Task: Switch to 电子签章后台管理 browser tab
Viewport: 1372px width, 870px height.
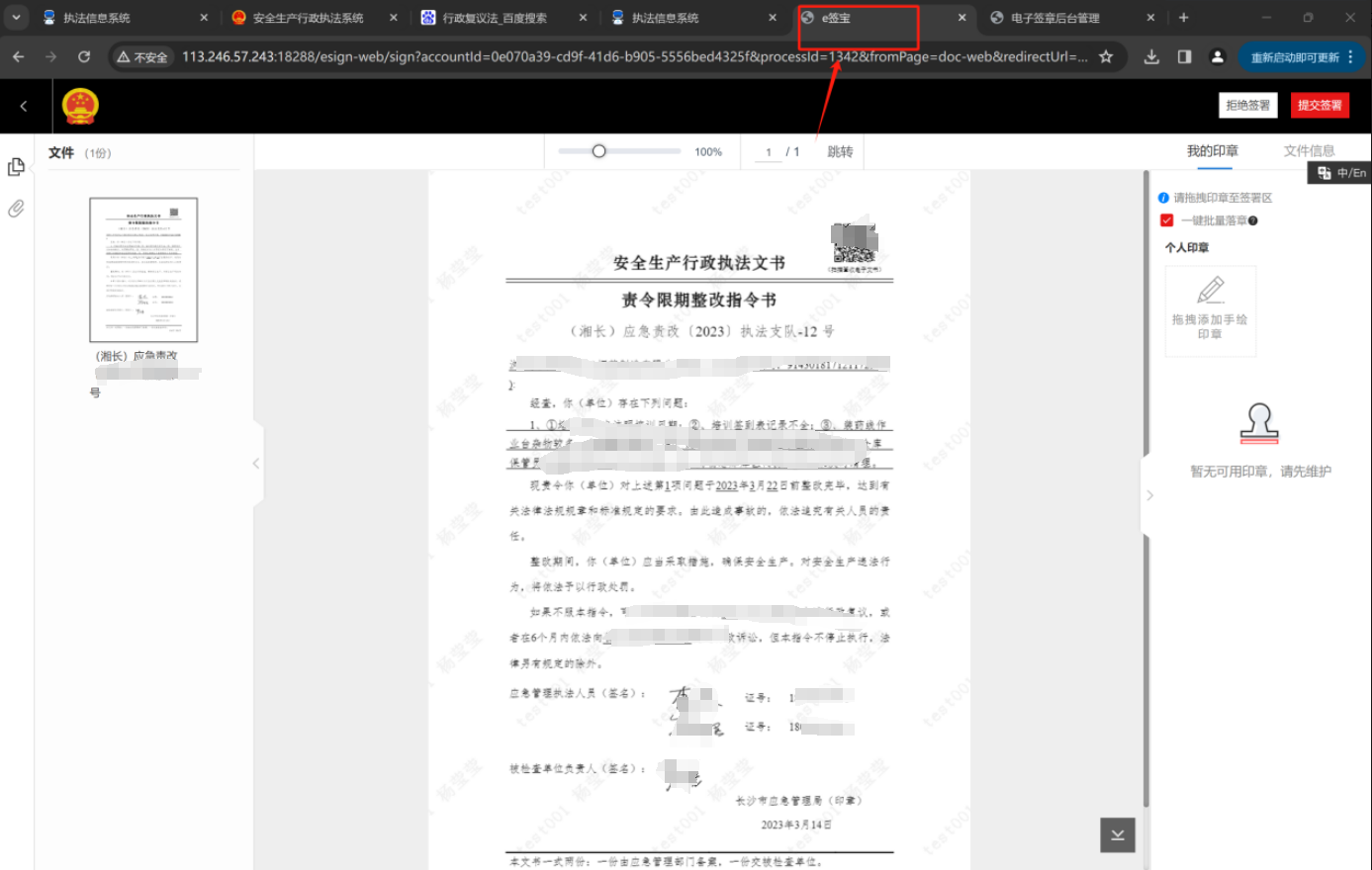Action: (1054, 18)
